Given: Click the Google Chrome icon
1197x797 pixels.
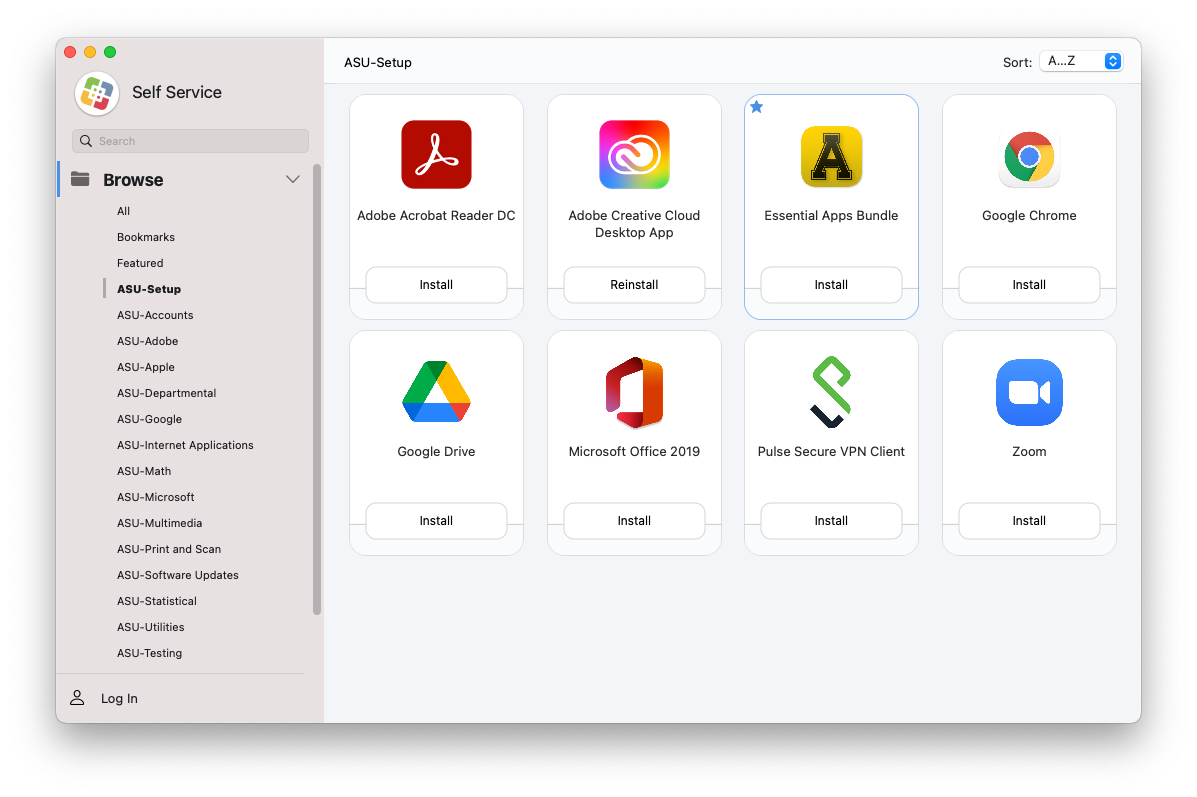Looking at the screenshot, I should [x=1029, y=157].
